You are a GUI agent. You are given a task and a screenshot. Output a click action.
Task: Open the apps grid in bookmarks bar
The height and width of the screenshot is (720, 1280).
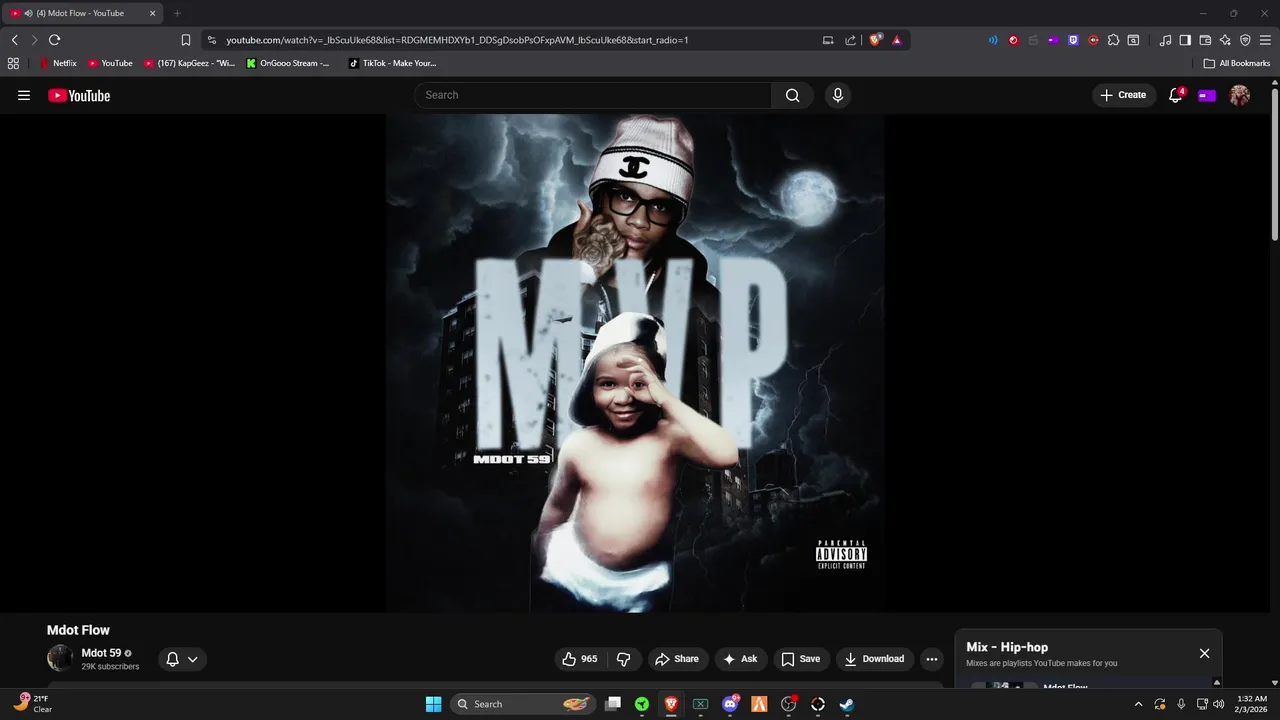13,63
